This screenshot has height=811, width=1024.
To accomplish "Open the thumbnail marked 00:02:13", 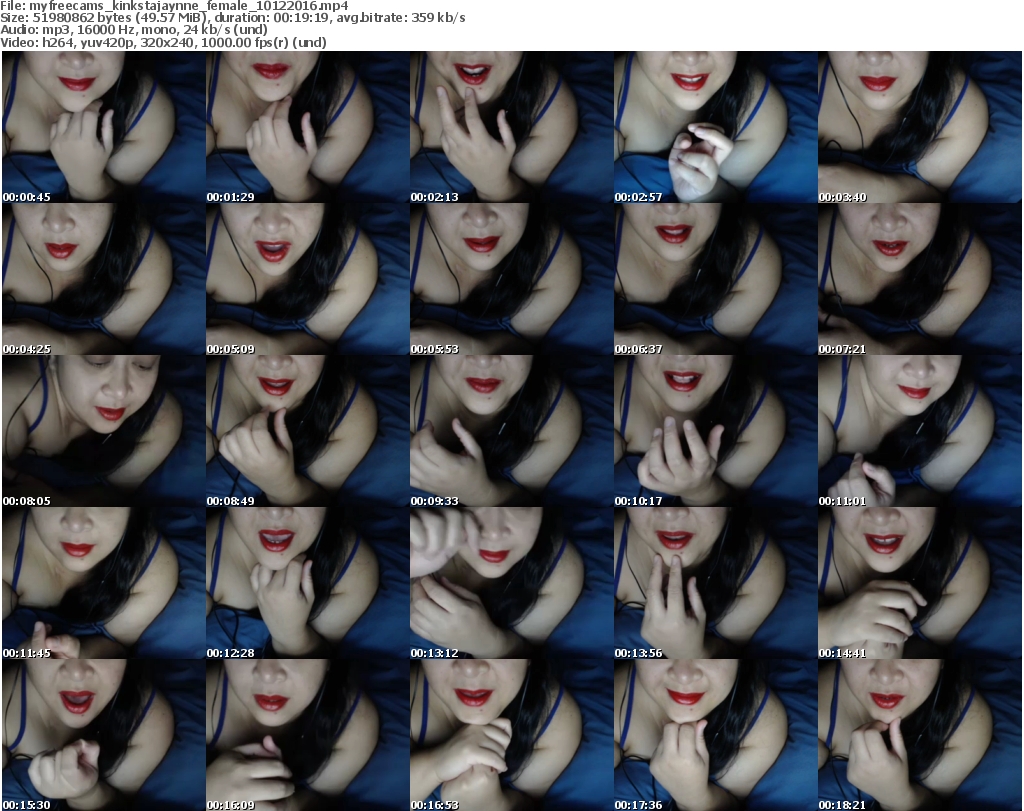I will pos(511,127).
